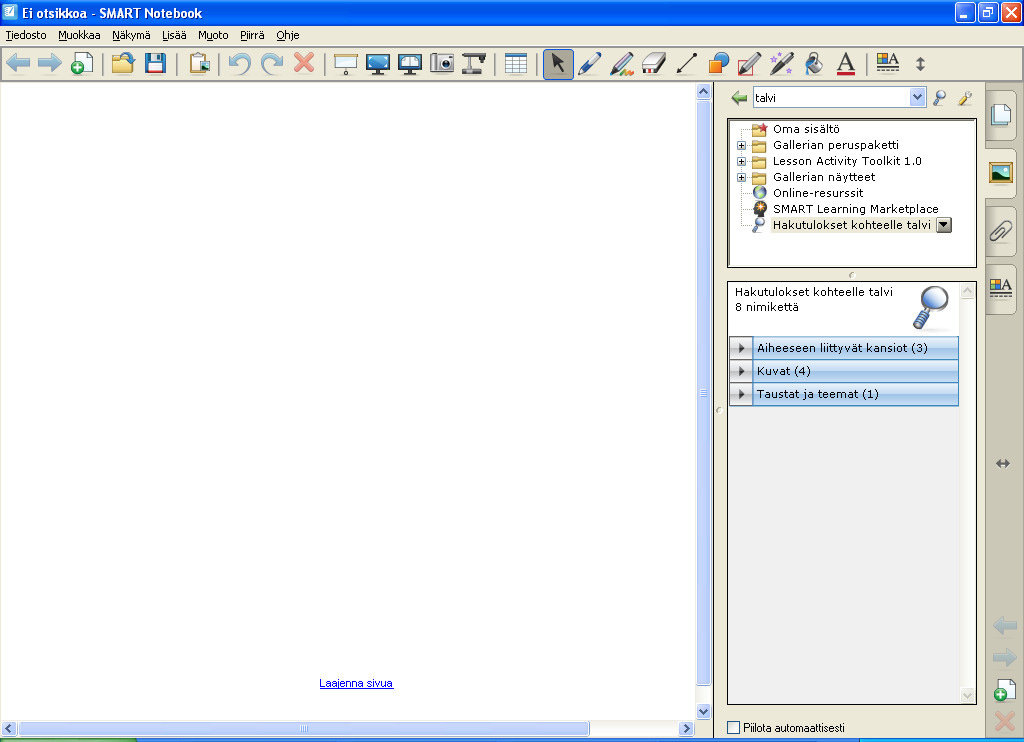
Task: Open the Lisää menu
Action: (174, 35)
